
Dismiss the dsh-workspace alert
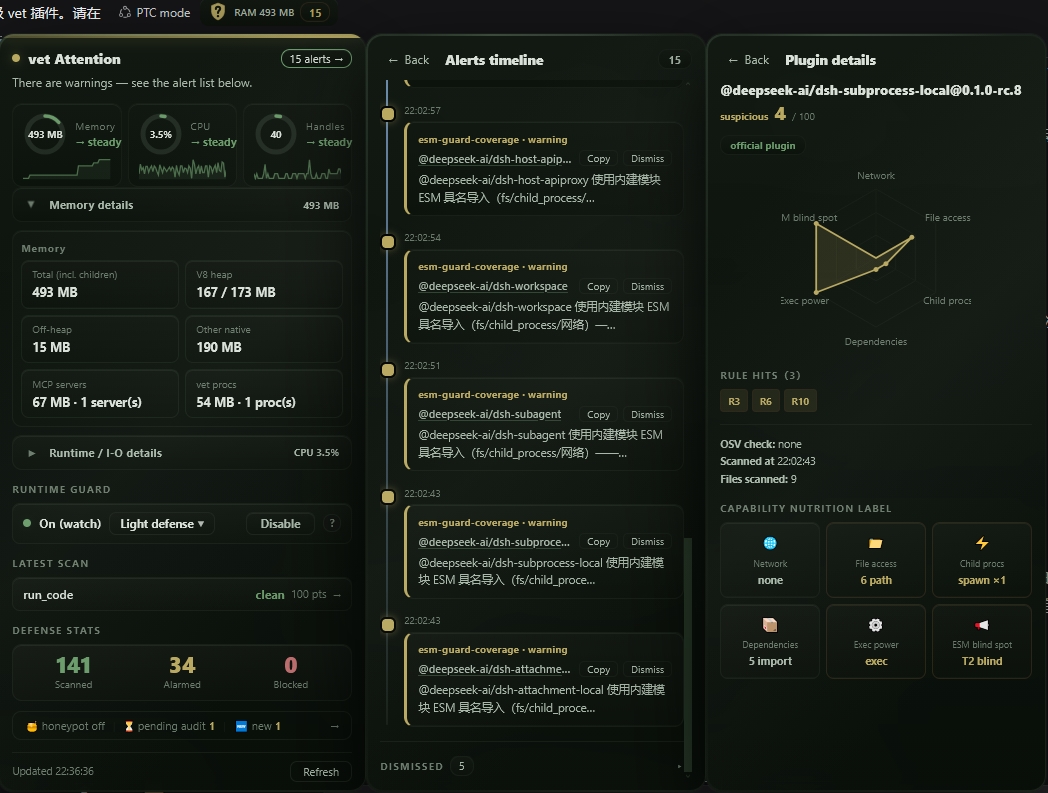coord(648,286)
